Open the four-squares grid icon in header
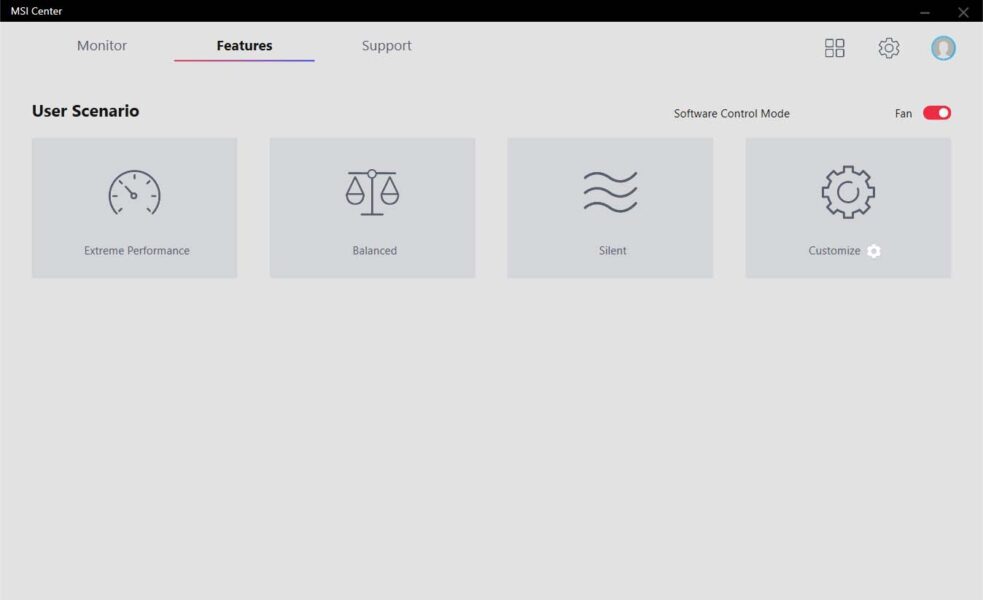 [x=834, y=48]
